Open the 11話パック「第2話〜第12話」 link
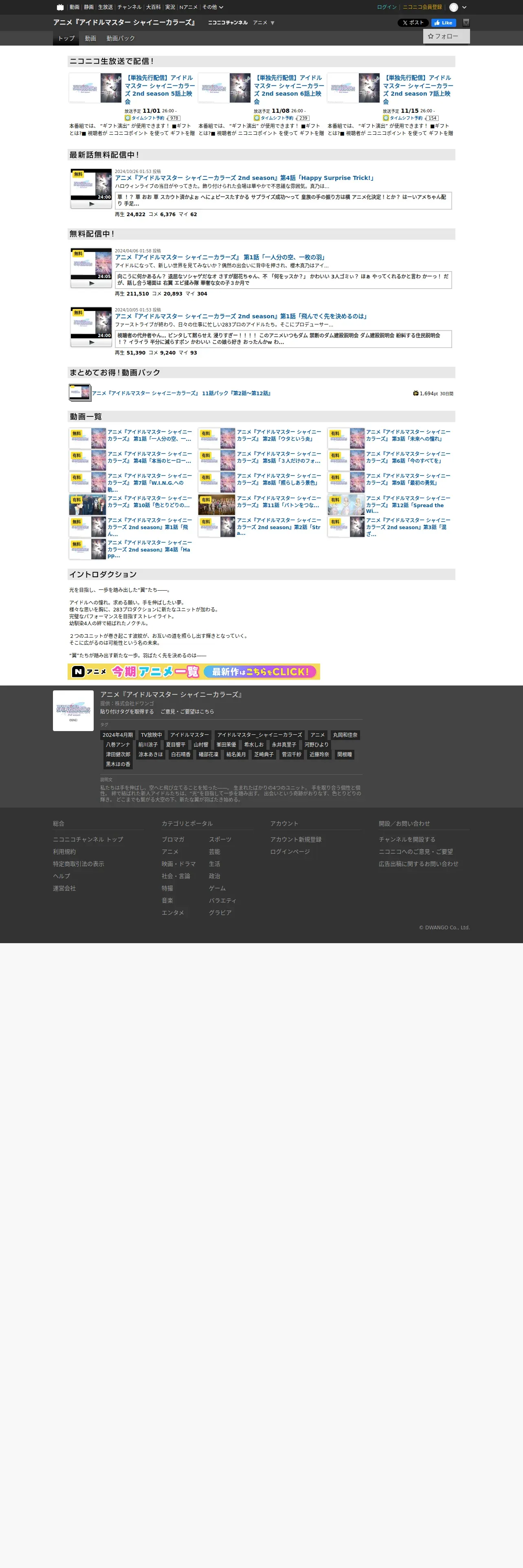 (x=181, y=393)
